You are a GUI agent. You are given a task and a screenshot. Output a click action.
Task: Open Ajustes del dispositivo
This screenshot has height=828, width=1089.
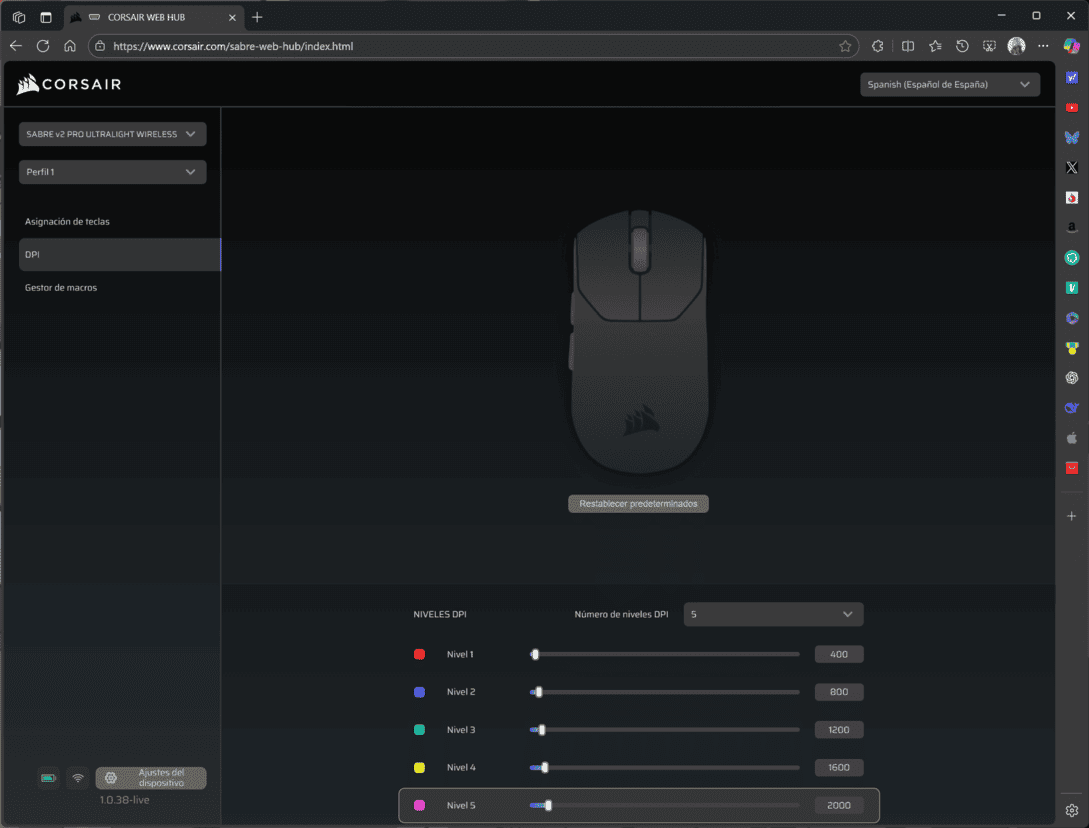(151, 778)
